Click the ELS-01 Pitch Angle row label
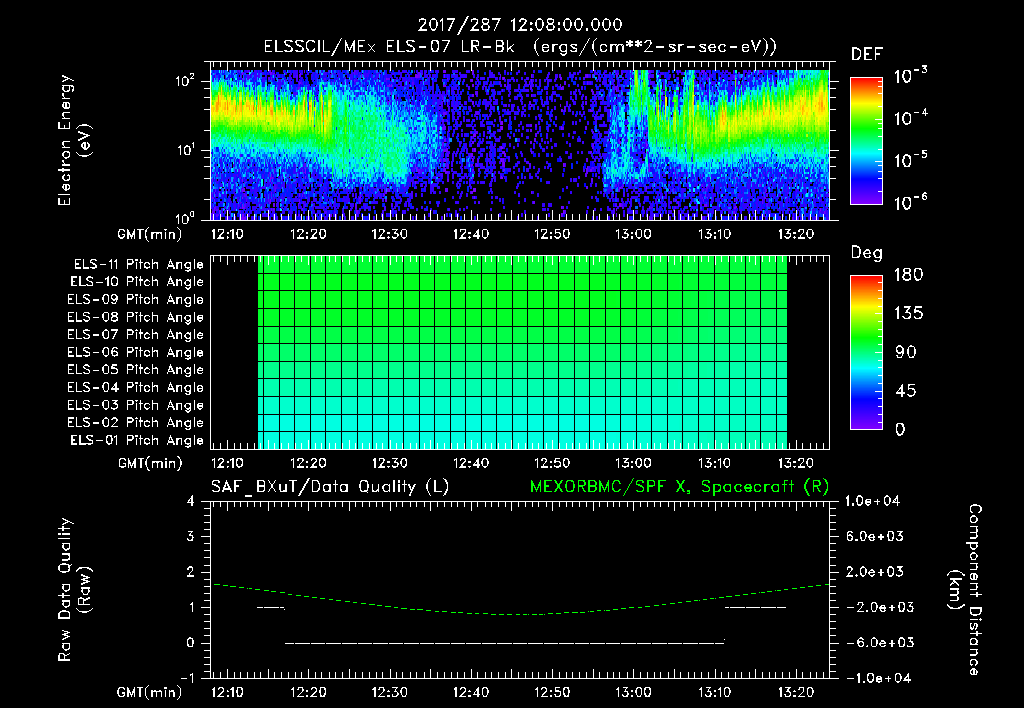The image size is (1024, 708). pos(136,440)
